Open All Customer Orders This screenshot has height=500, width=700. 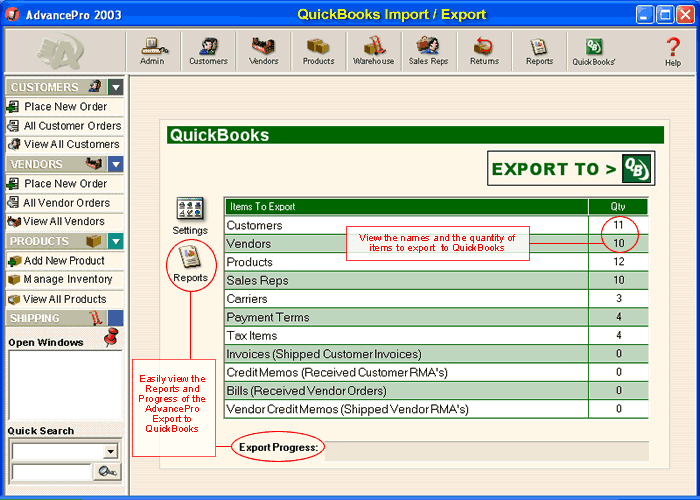[x=65, y=126]
